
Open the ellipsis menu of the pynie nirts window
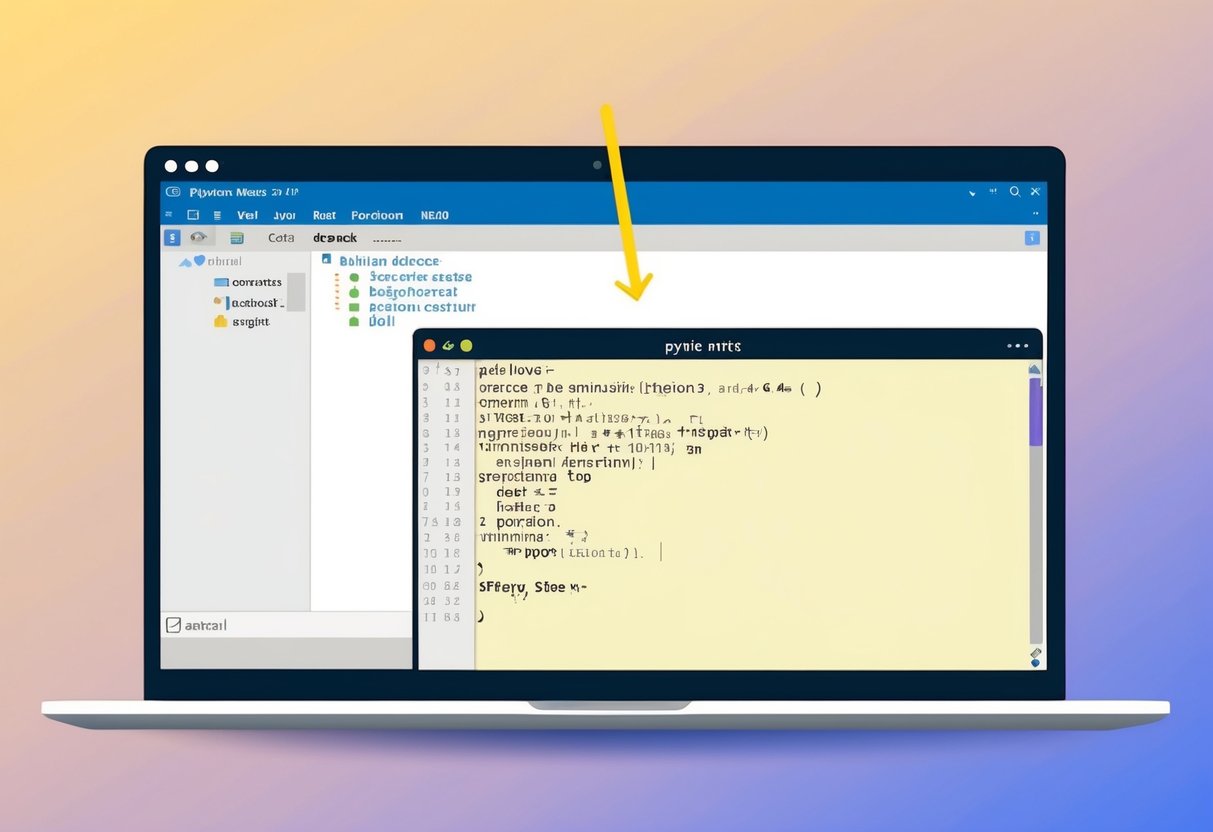click(1018, 345)
